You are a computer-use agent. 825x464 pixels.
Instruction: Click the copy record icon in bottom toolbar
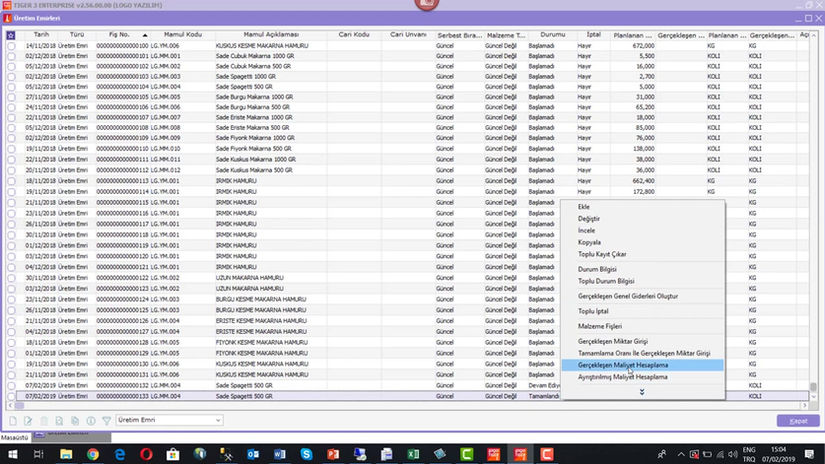[75, 421]
